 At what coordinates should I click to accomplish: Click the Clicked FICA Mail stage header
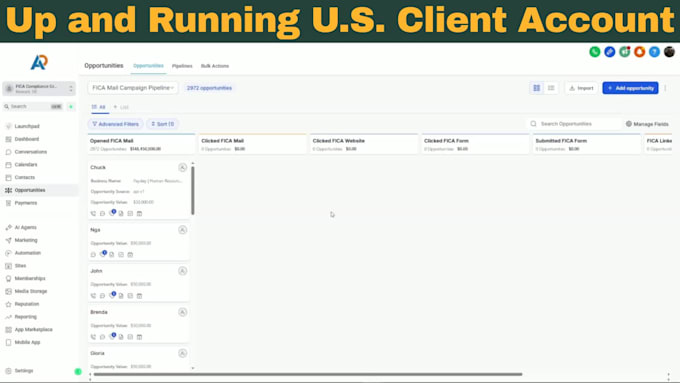[x=252, y=144]
